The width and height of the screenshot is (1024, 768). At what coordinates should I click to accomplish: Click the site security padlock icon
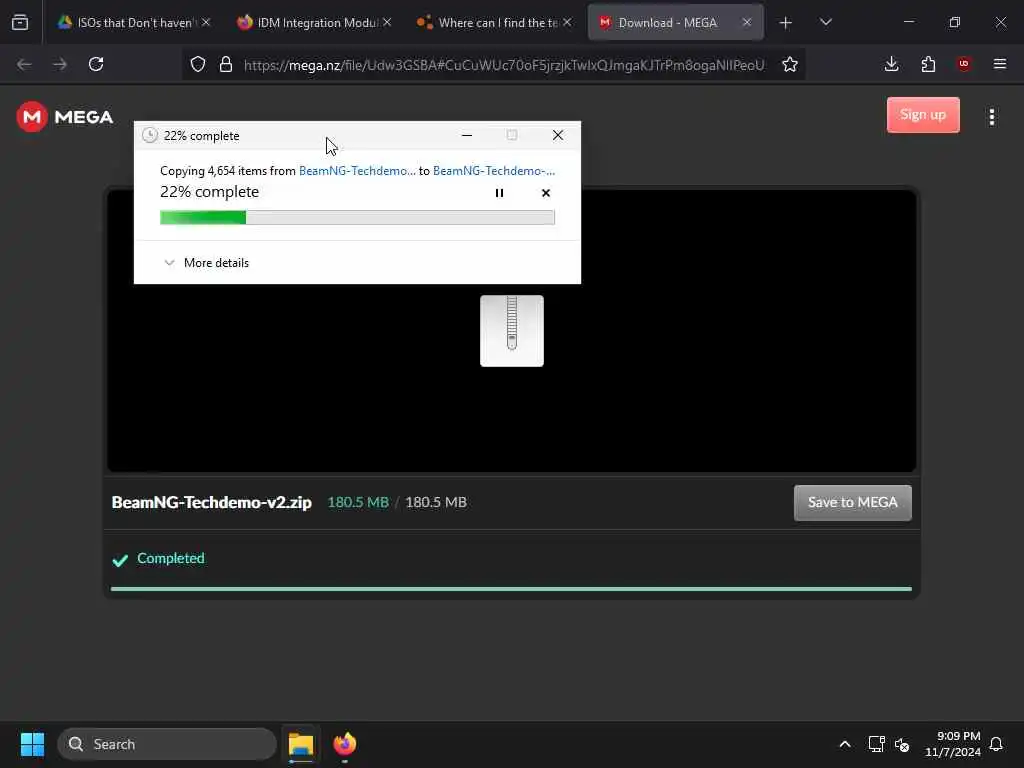[226, 64]
